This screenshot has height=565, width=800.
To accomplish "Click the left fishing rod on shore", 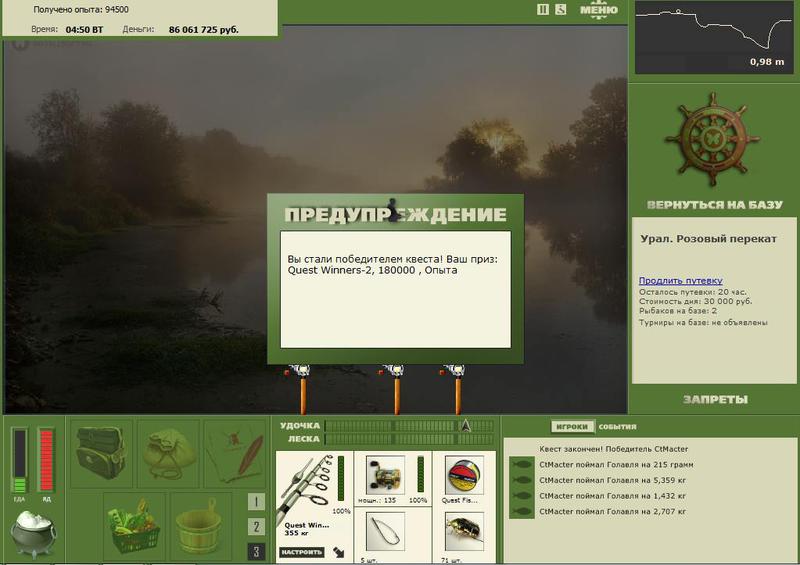I will [x=302, y=388].
